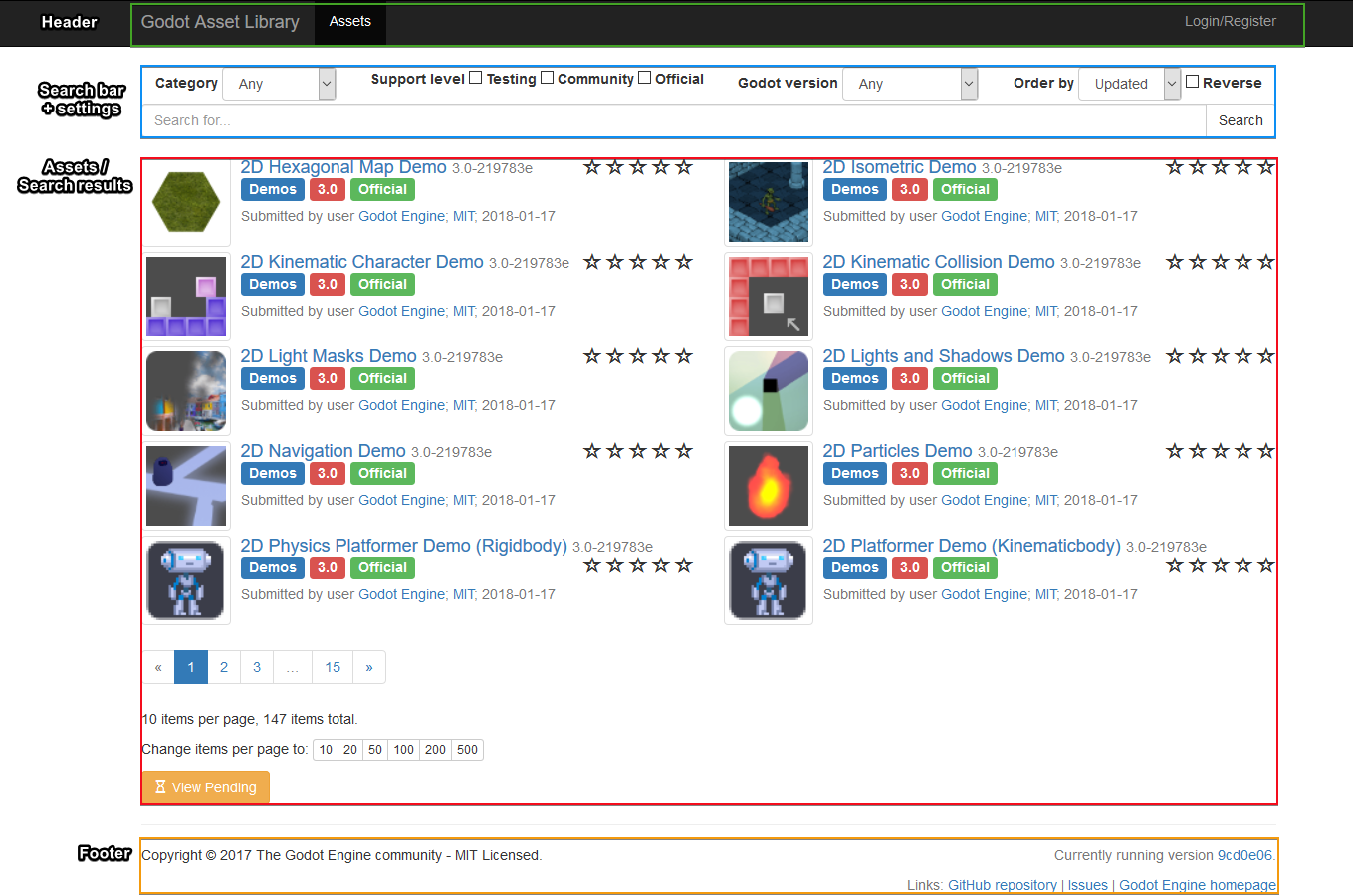The height and width of the screenshot is (896, 1353).
Task: Enable the Testing support level checkbox
Action: 476,78
